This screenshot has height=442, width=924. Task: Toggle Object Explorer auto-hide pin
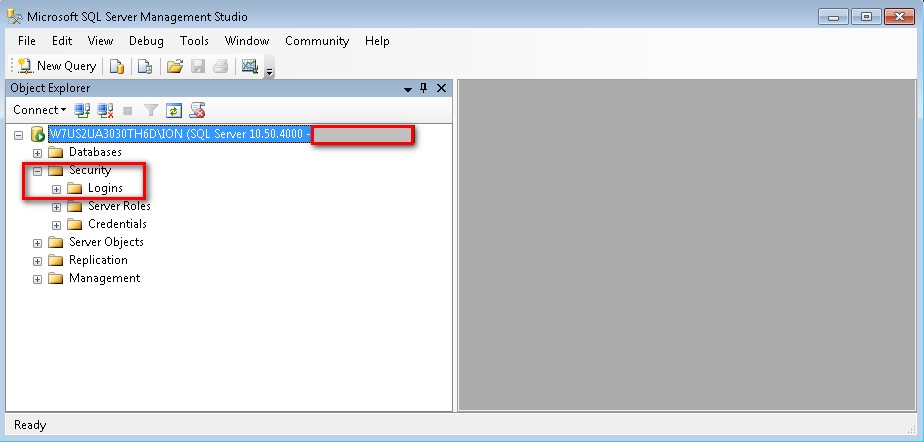(423, 88)
